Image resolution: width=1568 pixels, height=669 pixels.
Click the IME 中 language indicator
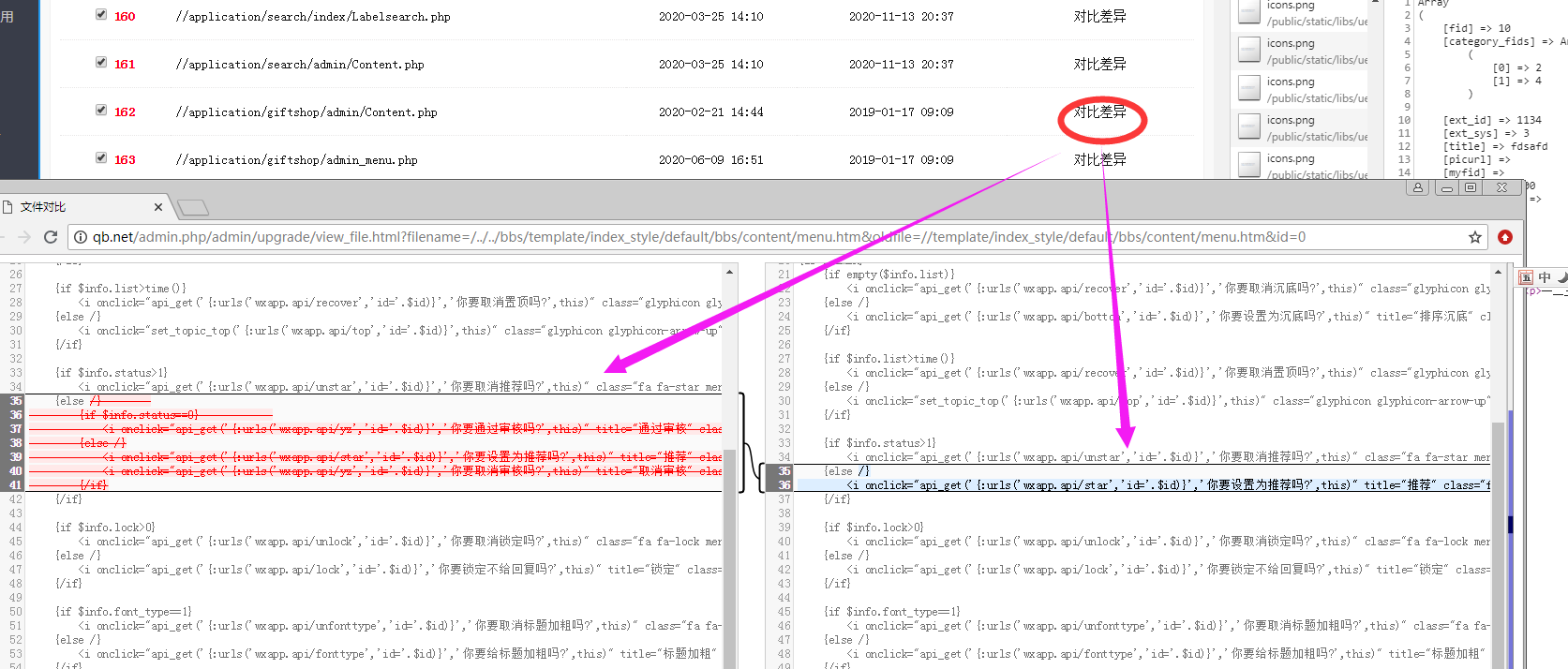[x=1545, y=277]
